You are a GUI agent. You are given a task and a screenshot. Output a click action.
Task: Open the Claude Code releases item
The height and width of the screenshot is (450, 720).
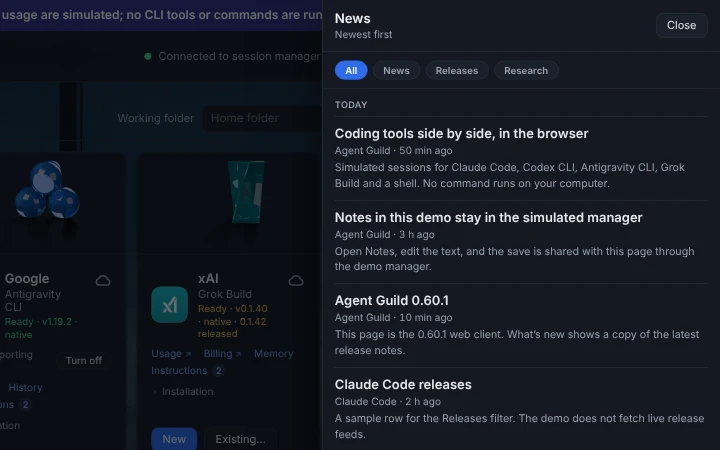pyautogui.click(x=403, y=384)
